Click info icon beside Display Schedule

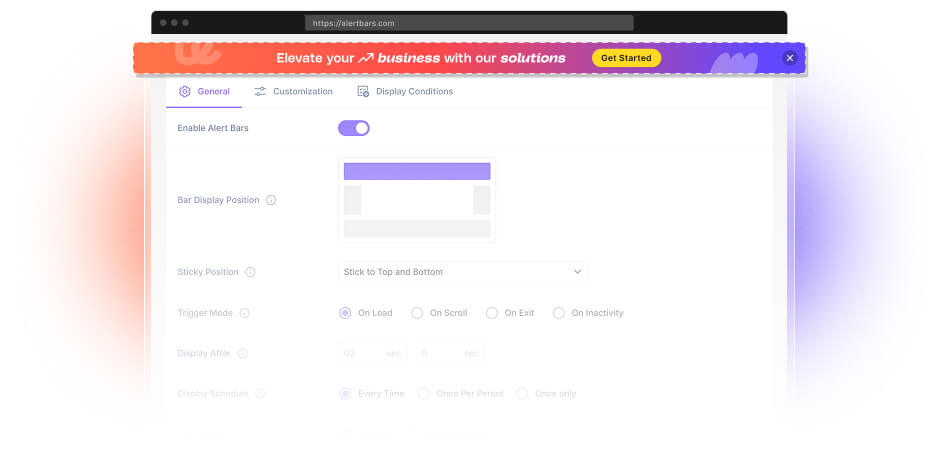coord(260,394)
